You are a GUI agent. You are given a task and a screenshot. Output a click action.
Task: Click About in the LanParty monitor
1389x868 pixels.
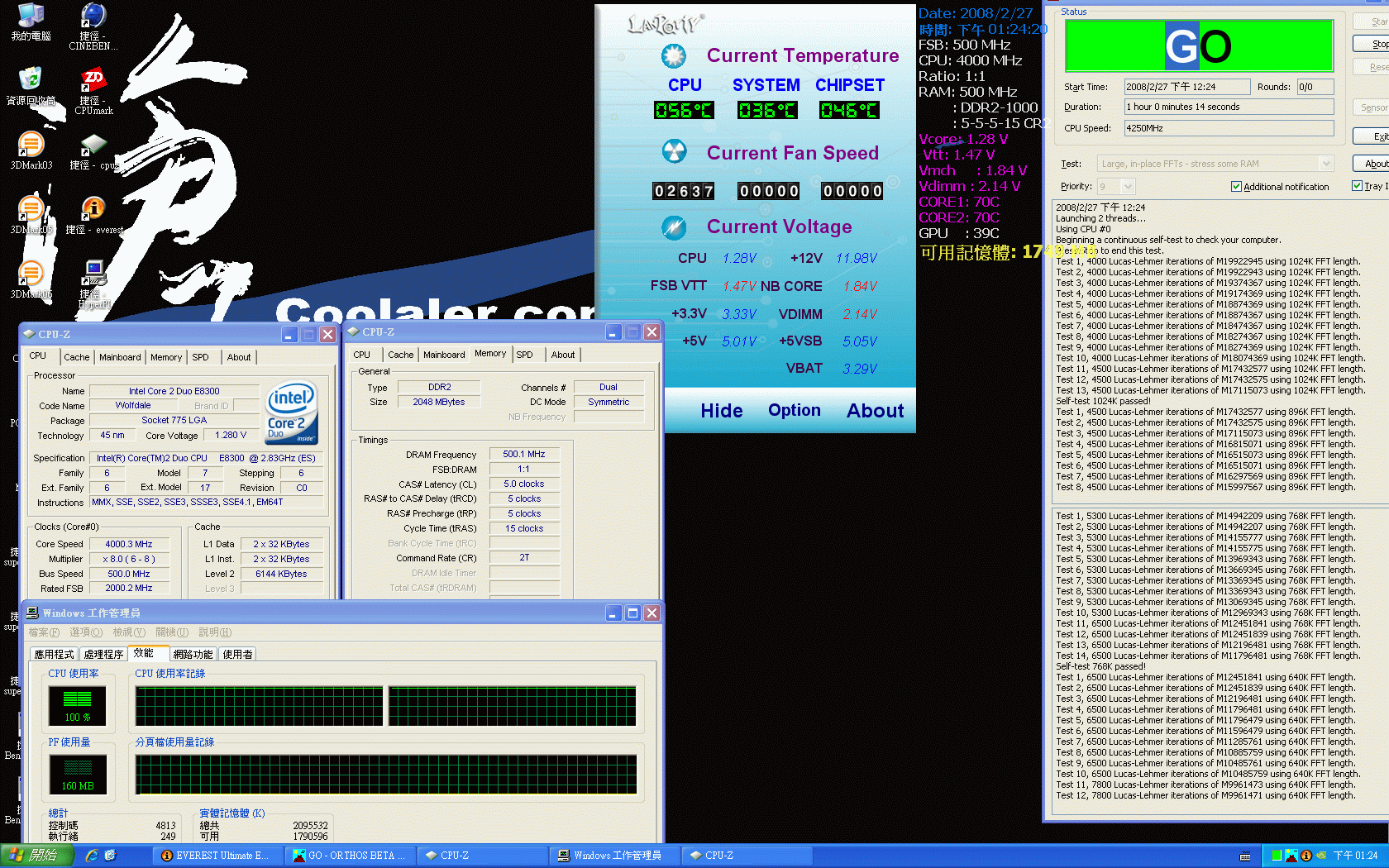[x=876, y=411]
